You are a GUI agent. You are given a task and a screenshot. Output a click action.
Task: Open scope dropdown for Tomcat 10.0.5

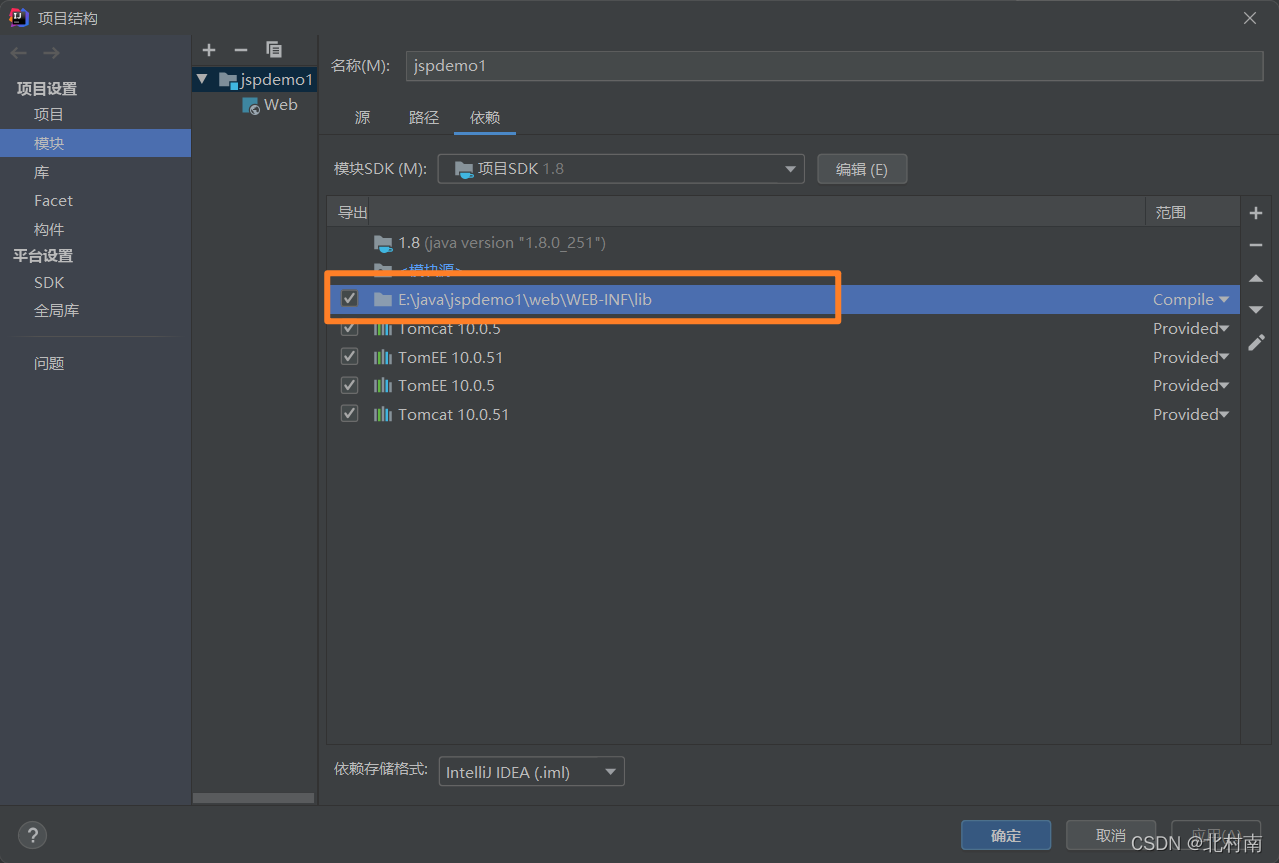1191,328
